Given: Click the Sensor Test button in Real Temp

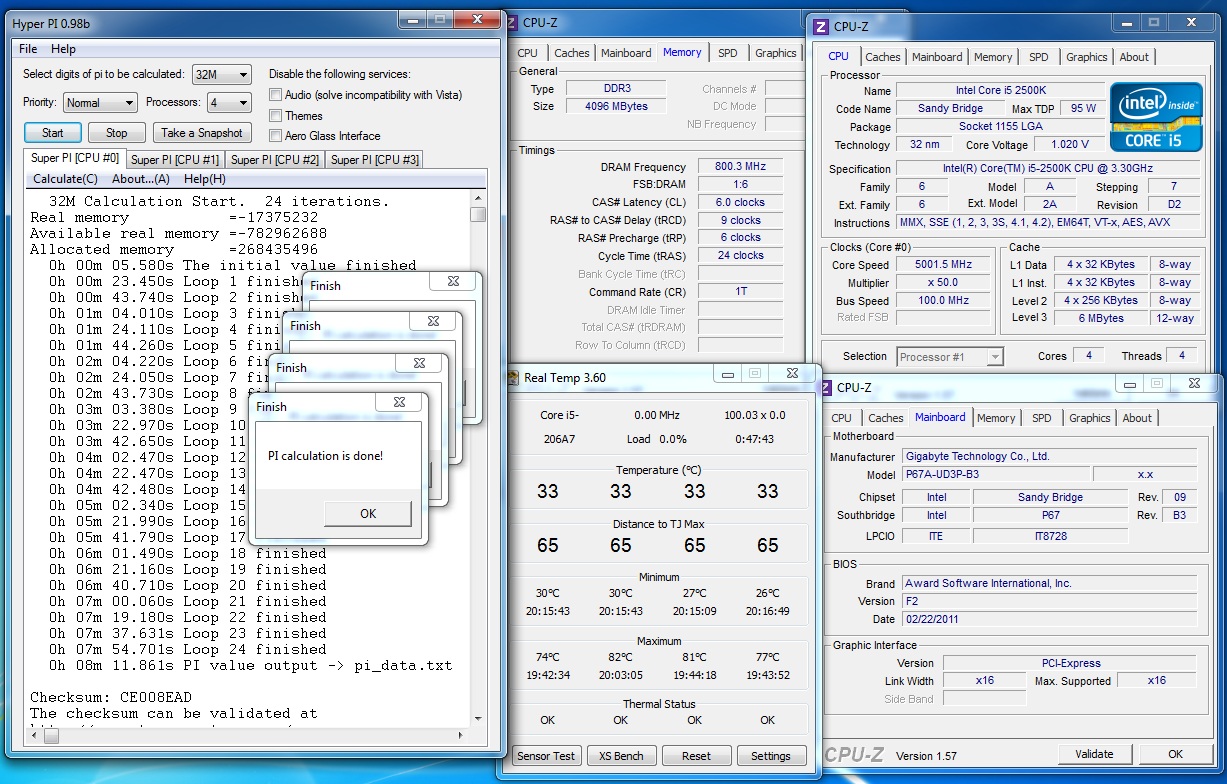Looking at the screenshot, I should pyautogui.click(x=546, y=756).
